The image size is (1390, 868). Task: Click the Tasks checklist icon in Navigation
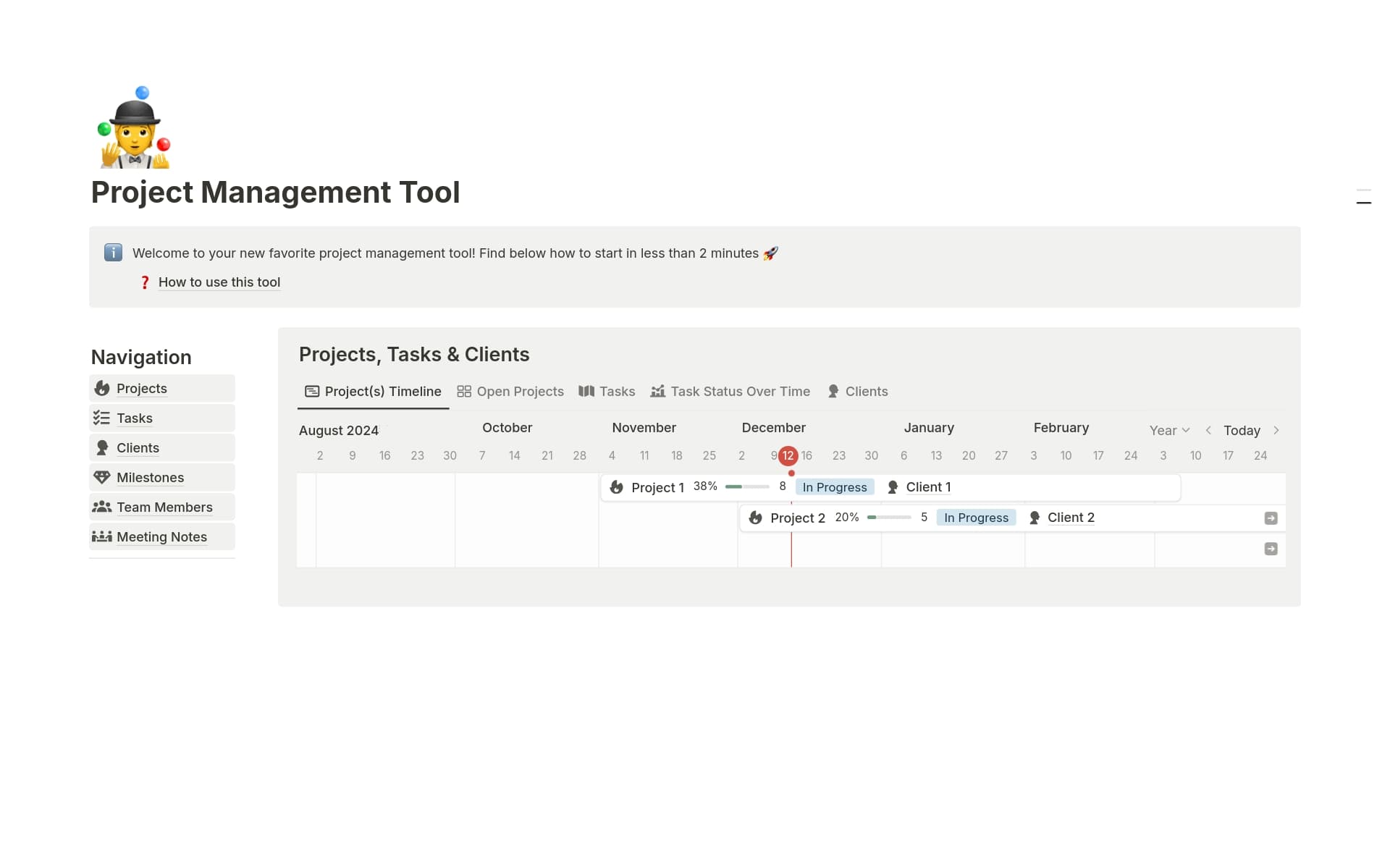tap(102, 418)
